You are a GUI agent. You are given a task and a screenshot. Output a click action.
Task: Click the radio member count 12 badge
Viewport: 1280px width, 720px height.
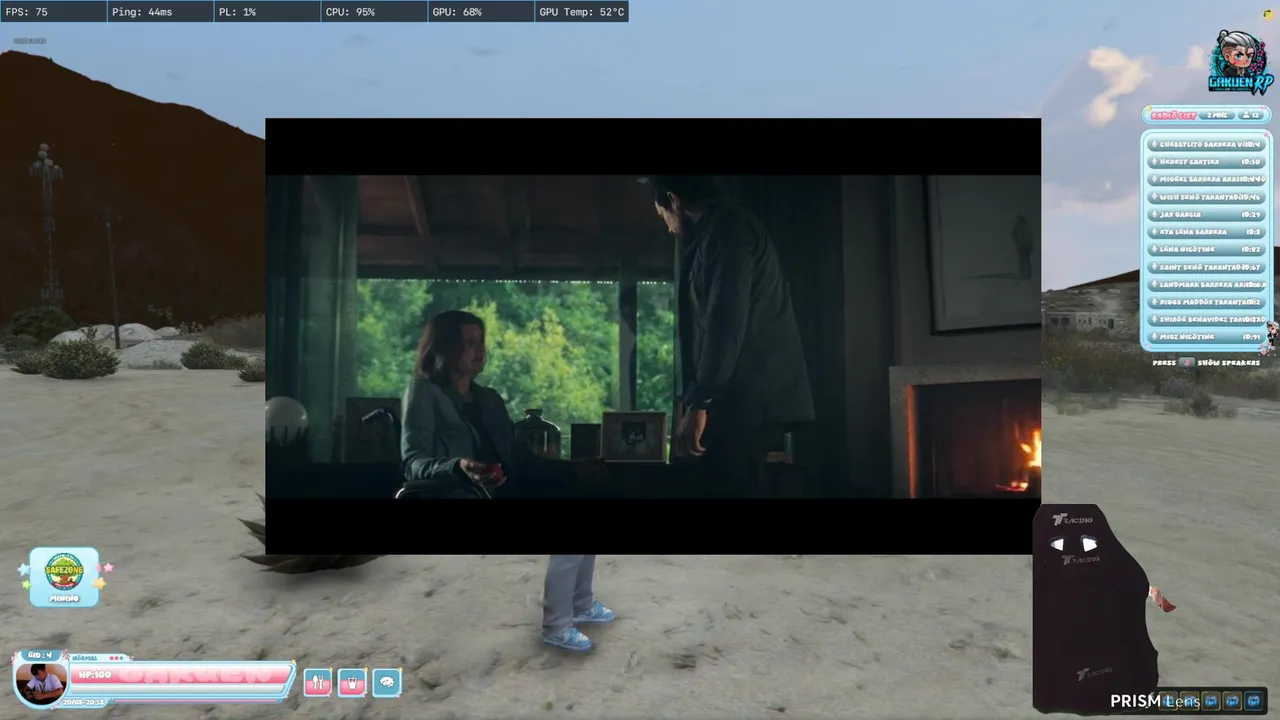click(x=1250, y=115)
